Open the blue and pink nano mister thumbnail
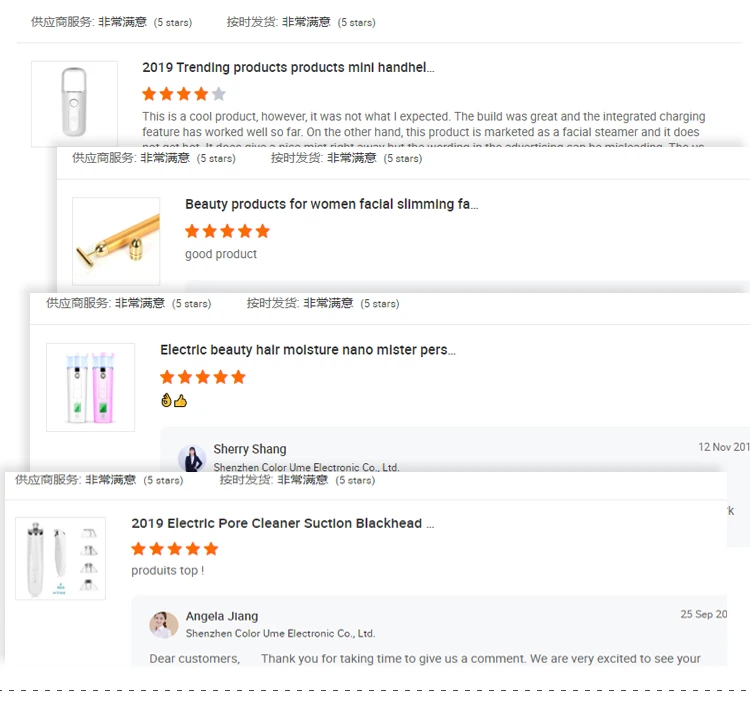750x703 pixels. point(90,387)
